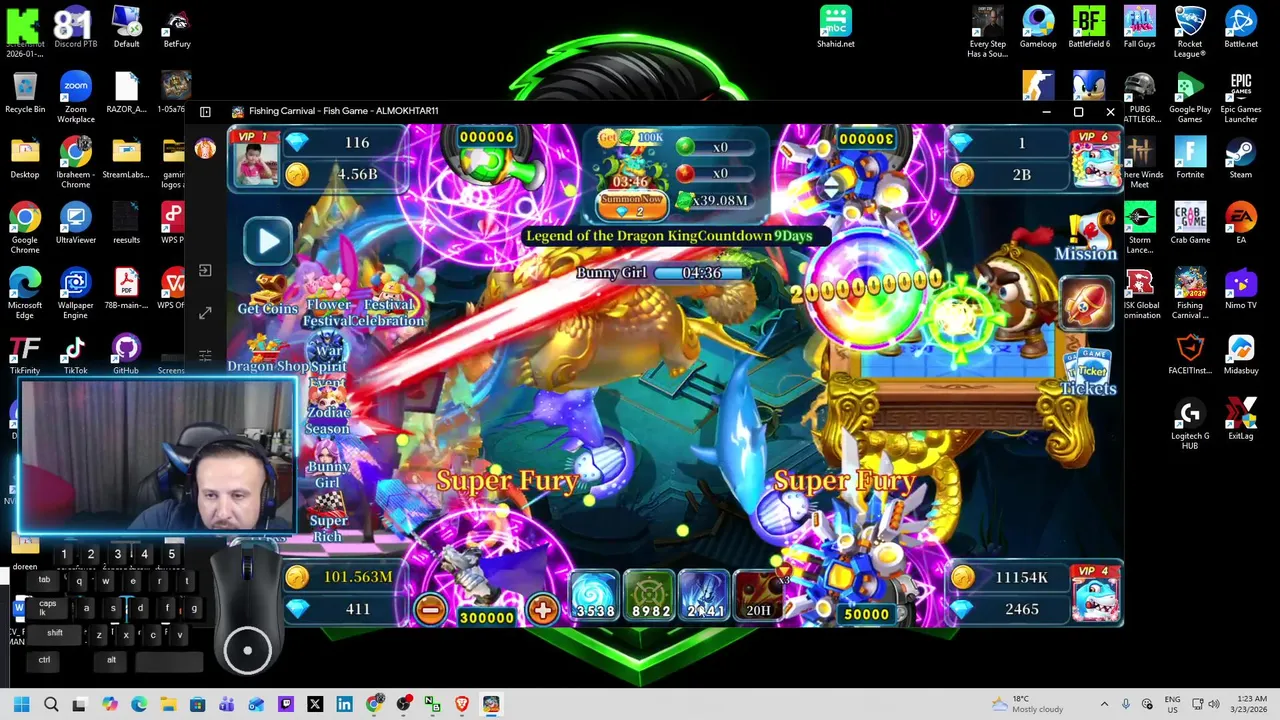Viewport: 1280px width, 720px height.
Task: Open the Mission scroll
Action: tap(1087, 237)
